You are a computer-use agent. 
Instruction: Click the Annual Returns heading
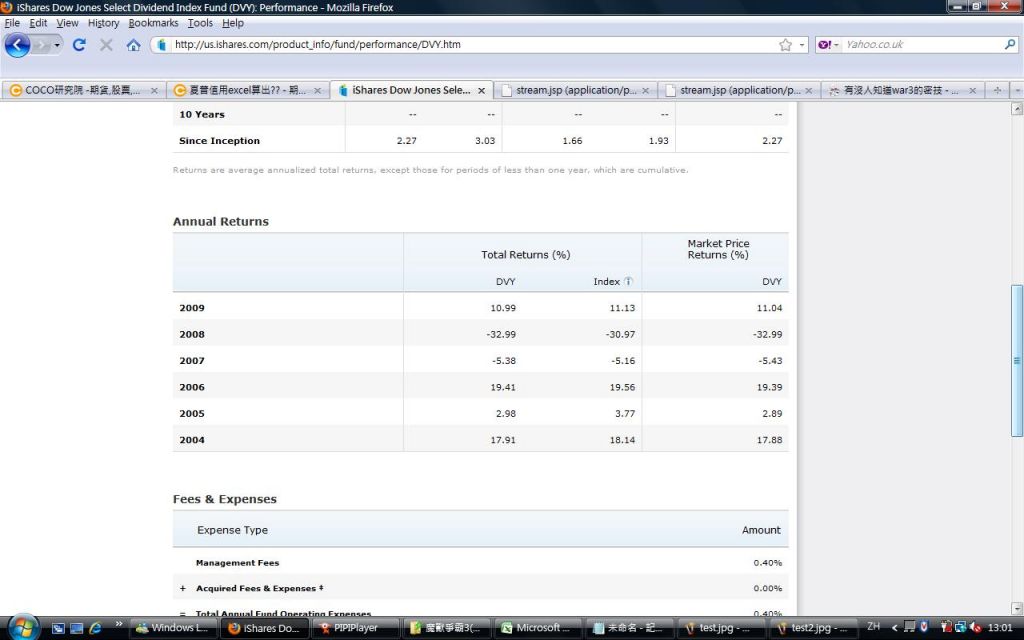221,221
